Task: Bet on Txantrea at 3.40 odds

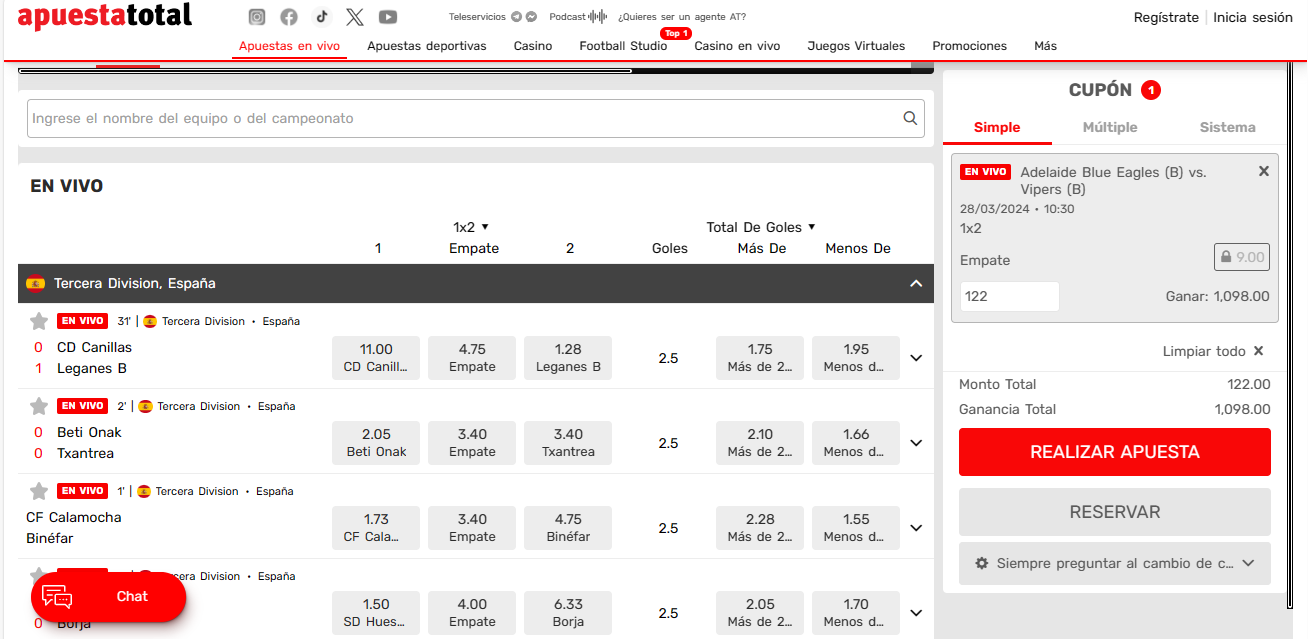Action: (x=568, y=443)
